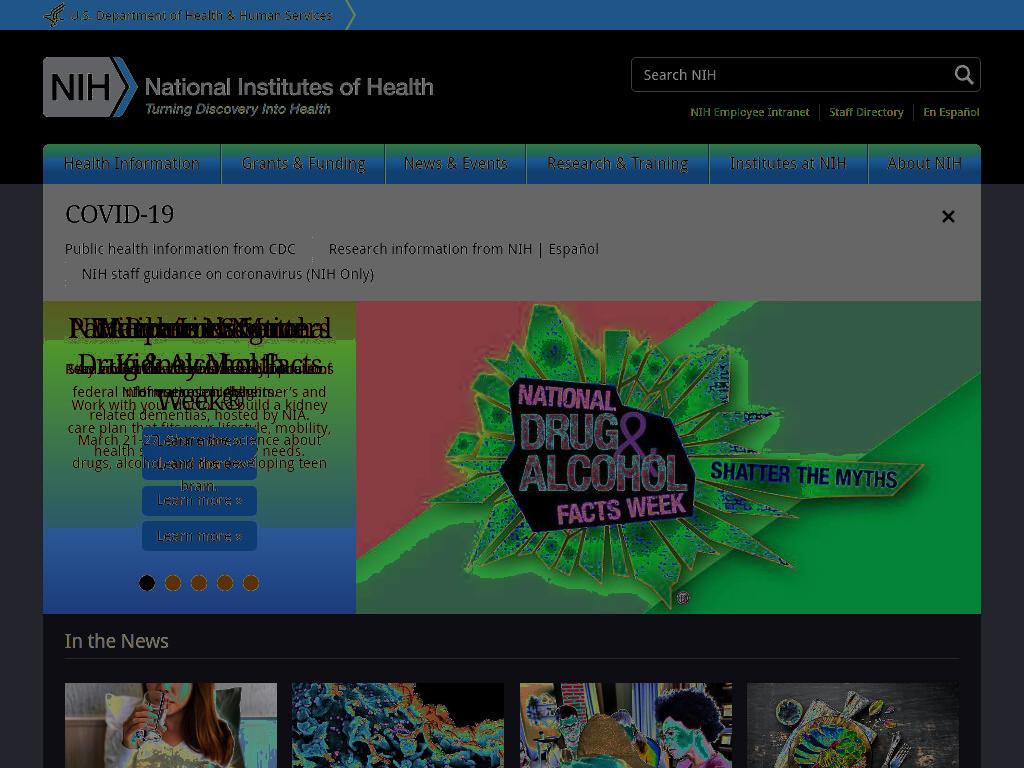The width and height of the screenshot is (1024, 768).
Task: Open the Staff Directory link
Action: click(867, 112)
